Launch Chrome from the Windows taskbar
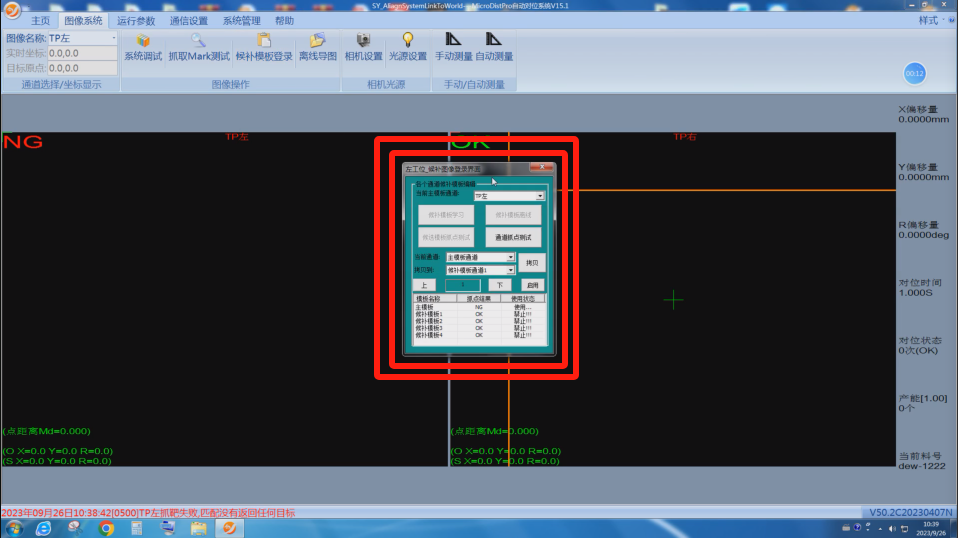This screenshot has width=958, height=538. [106, 528]
